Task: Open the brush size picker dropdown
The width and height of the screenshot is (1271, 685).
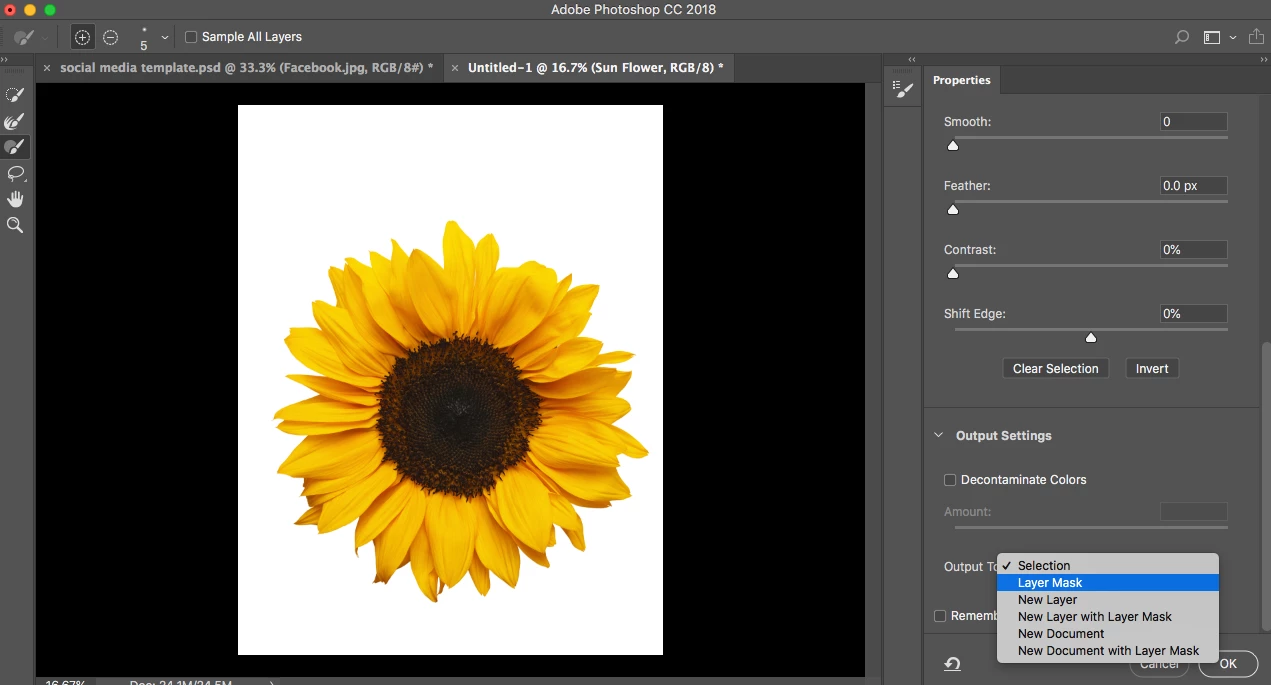Action: 165,37
